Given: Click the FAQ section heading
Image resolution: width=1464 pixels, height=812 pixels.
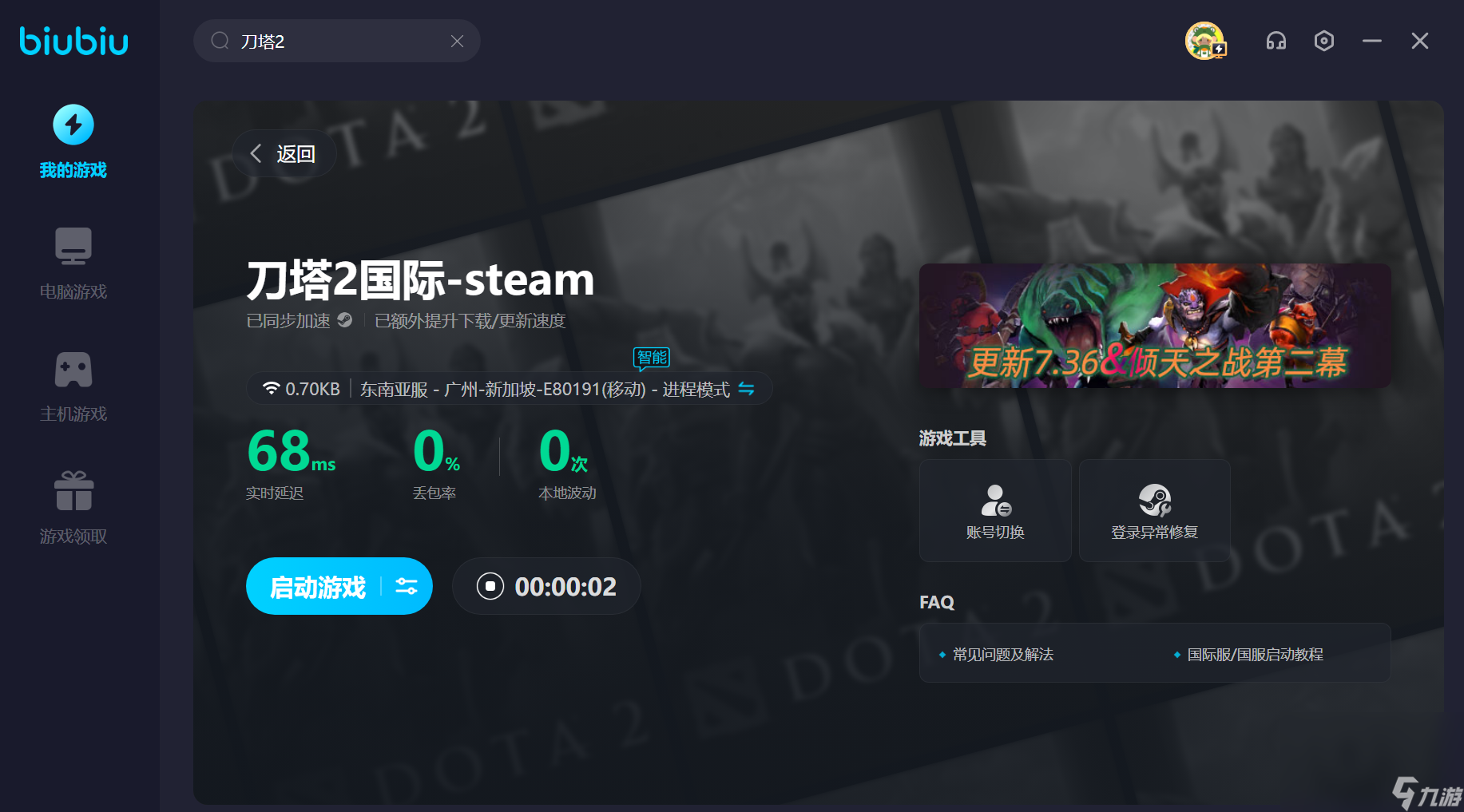Looking at the screenshot, I should [937, 602].
